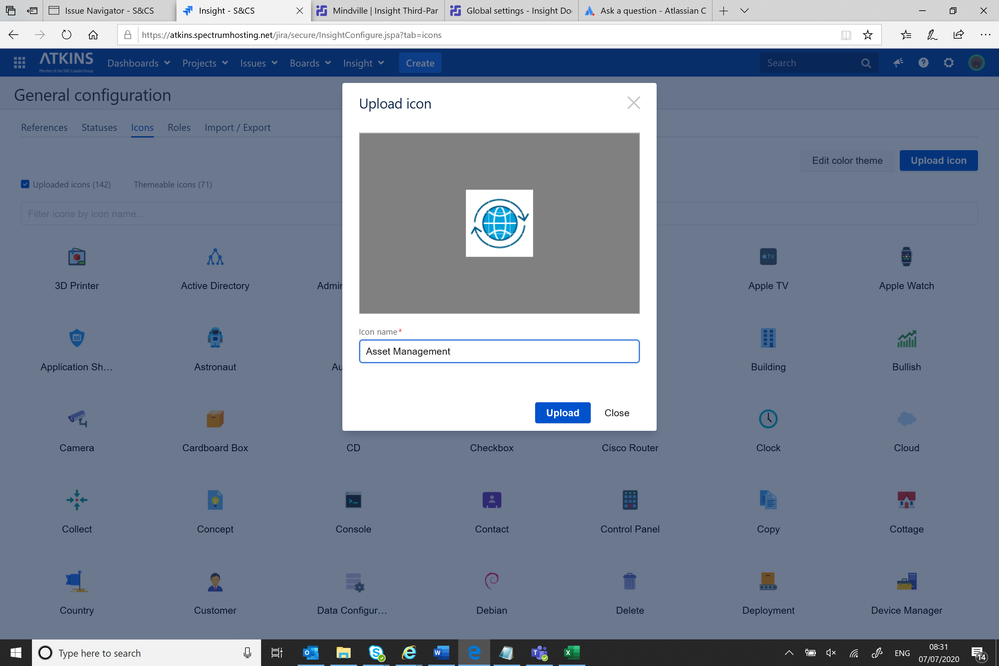999x666 pixels.
Task: Click the browser refresh icon
Action: tap(66, 35)
